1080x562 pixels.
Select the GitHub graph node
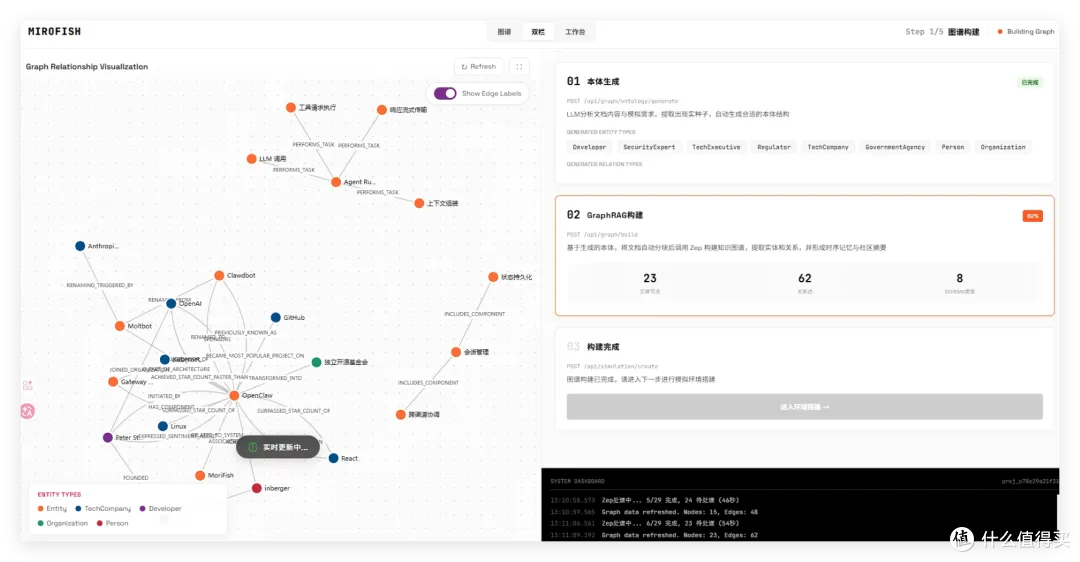(x=276, y=318)
